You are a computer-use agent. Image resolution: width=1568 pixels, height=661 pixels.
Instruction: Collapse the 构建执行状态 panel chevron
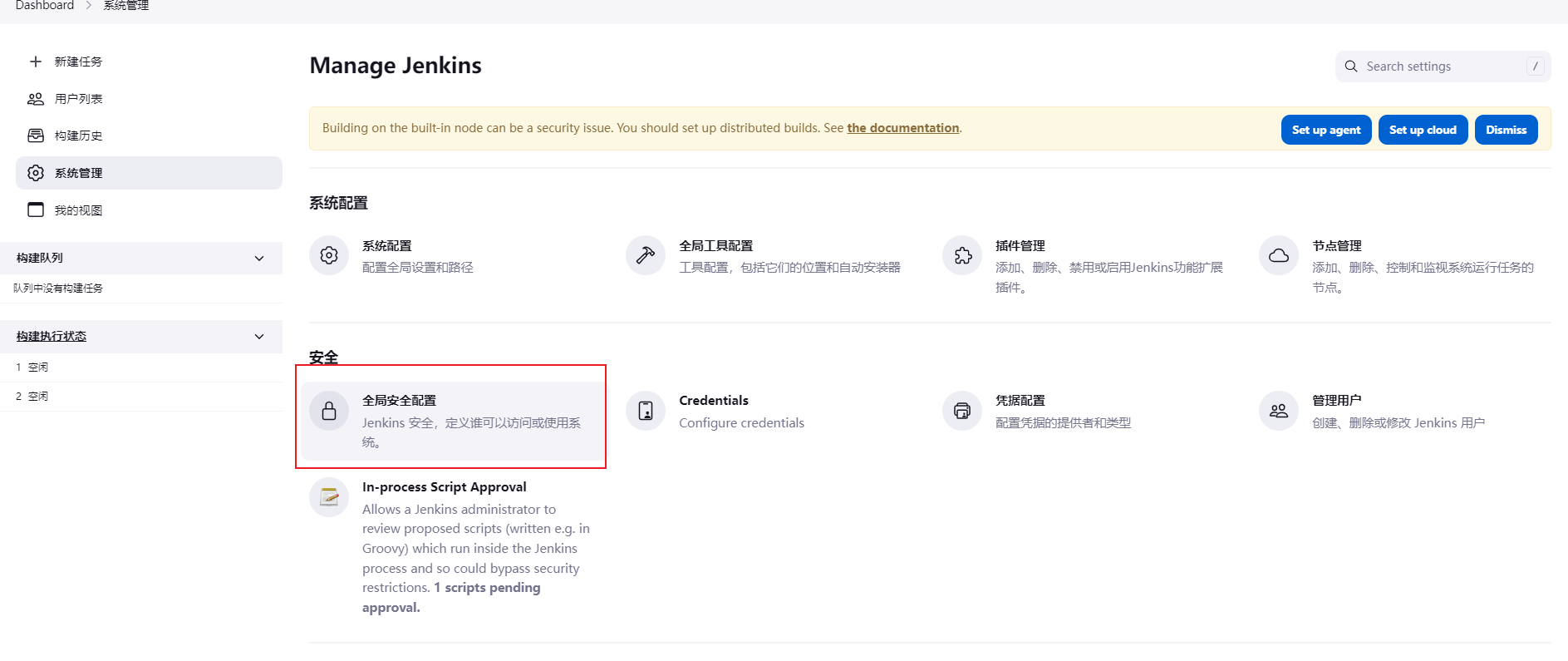(x=259, y=337)
